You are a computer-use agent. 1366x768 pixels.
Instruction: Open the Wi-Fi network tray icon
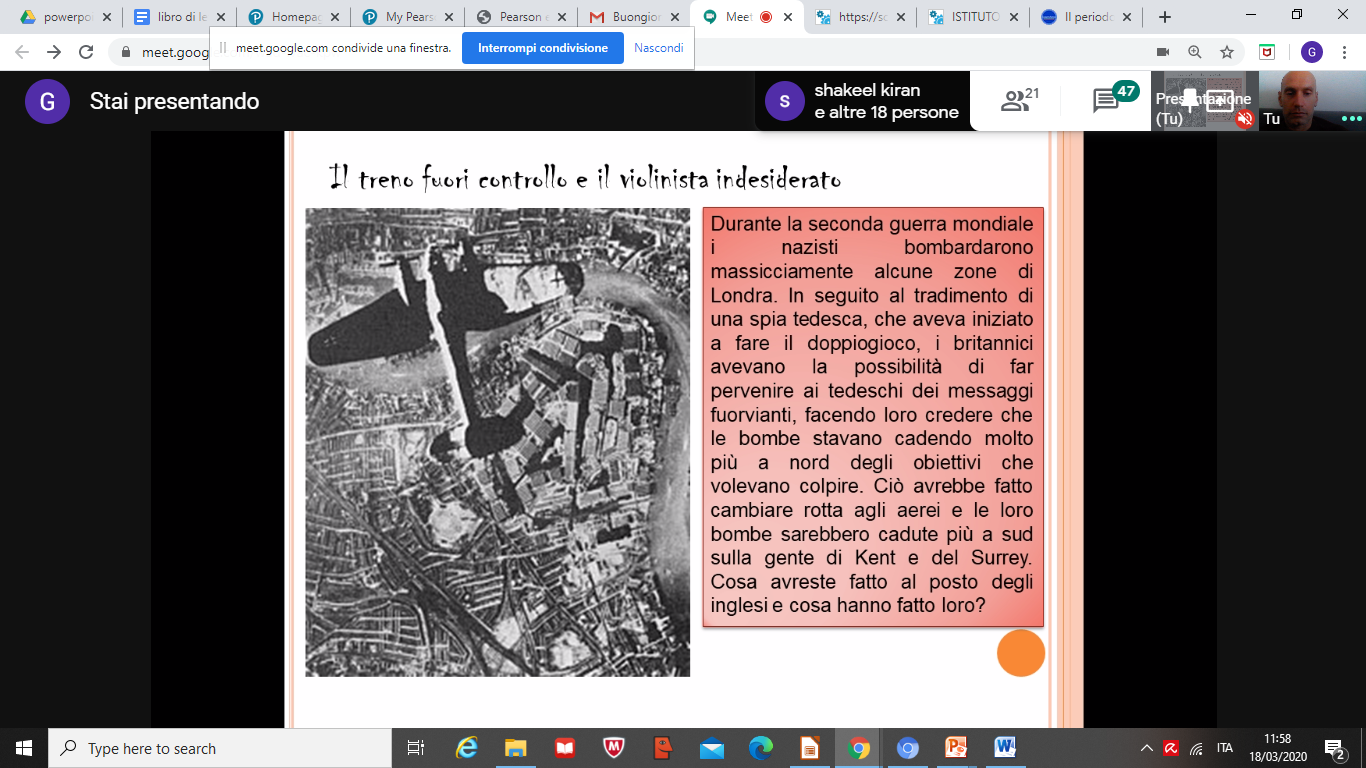point(1196,748)
